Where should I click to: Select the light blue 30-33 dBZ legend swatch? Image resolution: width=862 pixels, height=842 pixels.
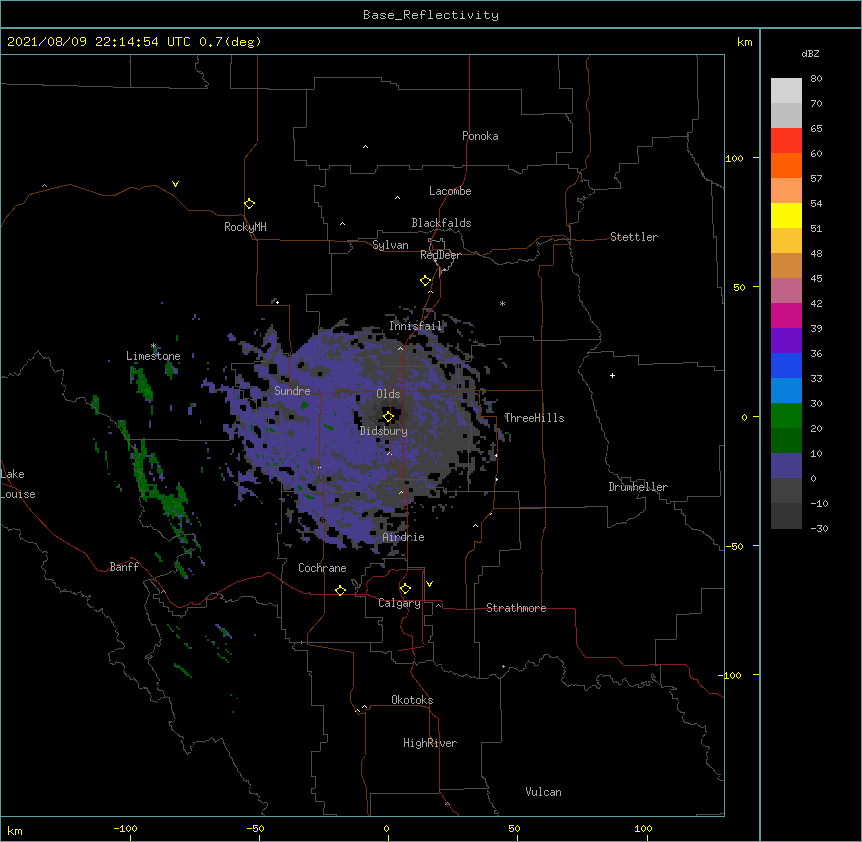click(x=786, y=390)
